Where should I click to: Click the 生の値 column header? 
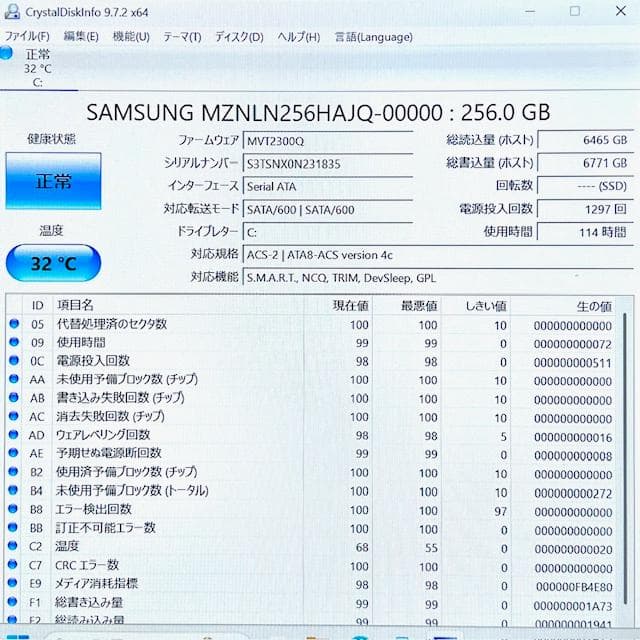point(564,306)
